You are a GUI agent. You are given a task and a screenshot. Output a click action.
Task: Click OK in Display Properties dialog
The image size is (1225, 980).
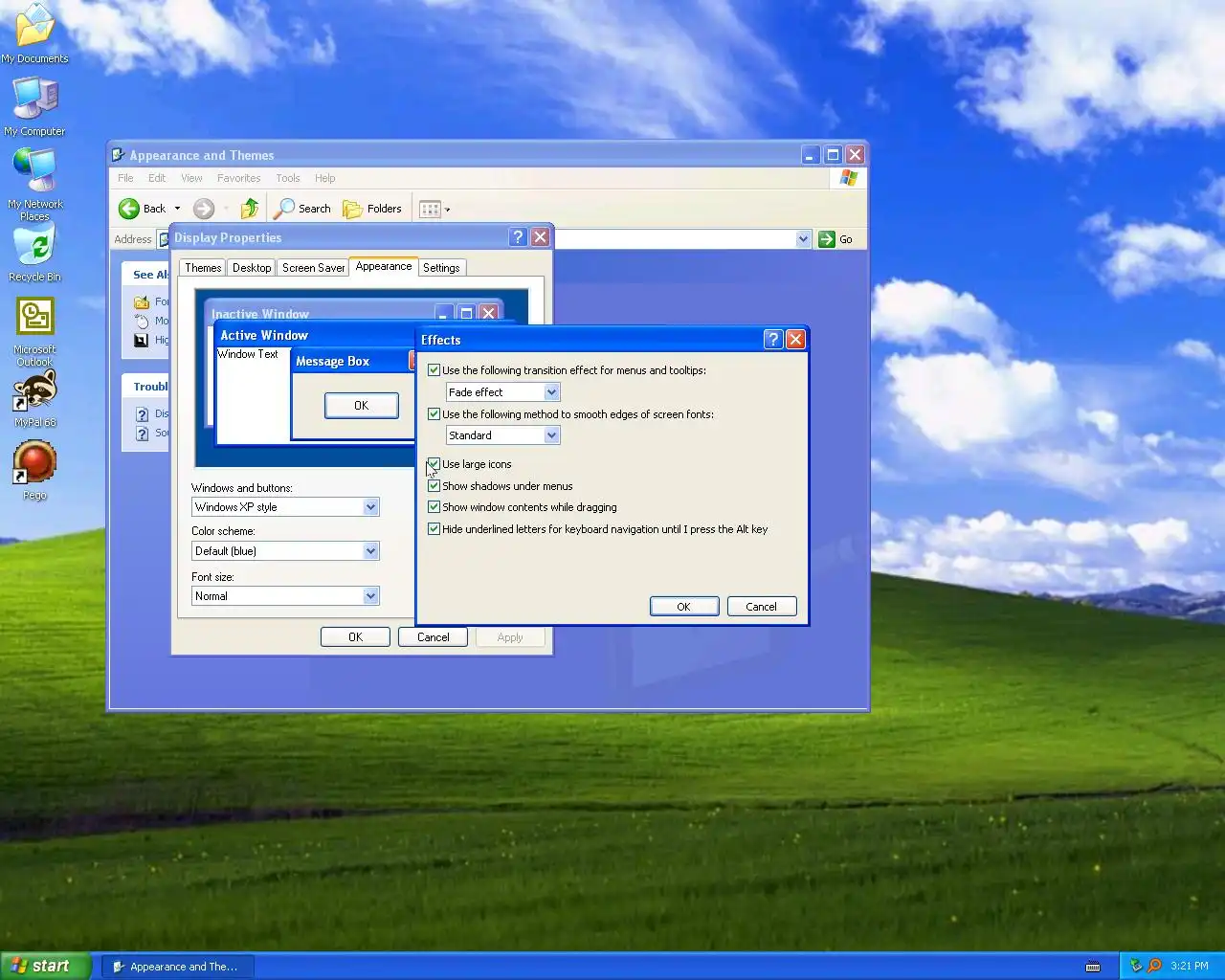[355, 637]
